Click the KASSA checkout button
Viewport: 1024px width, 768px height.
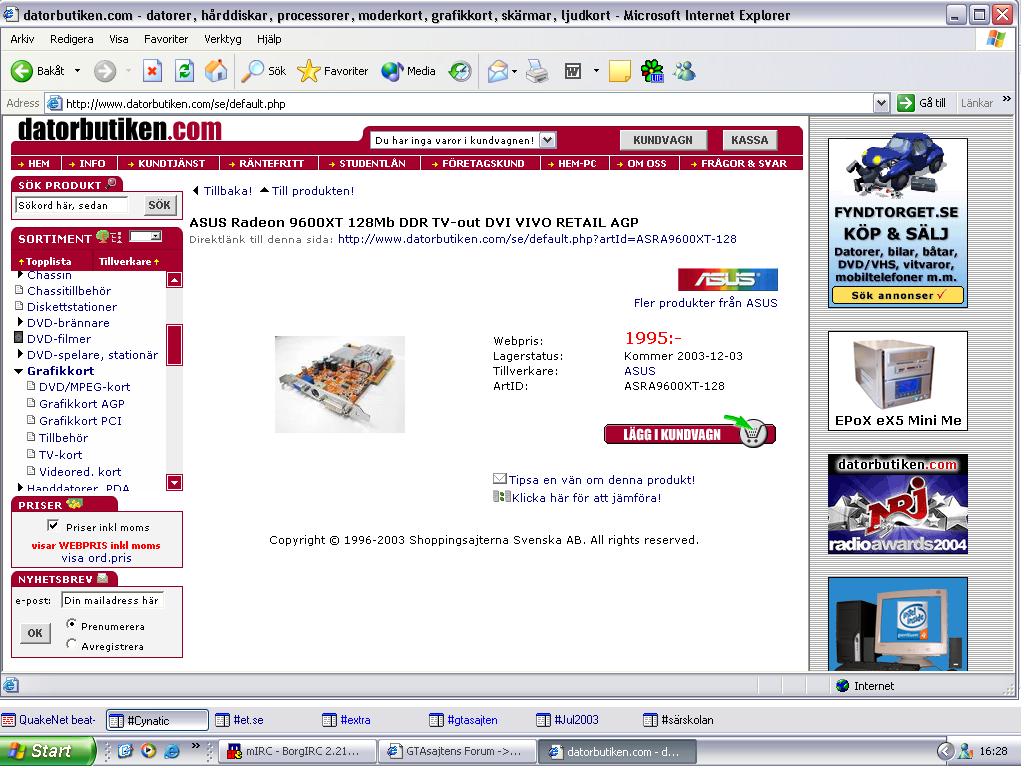click(750, 140)
